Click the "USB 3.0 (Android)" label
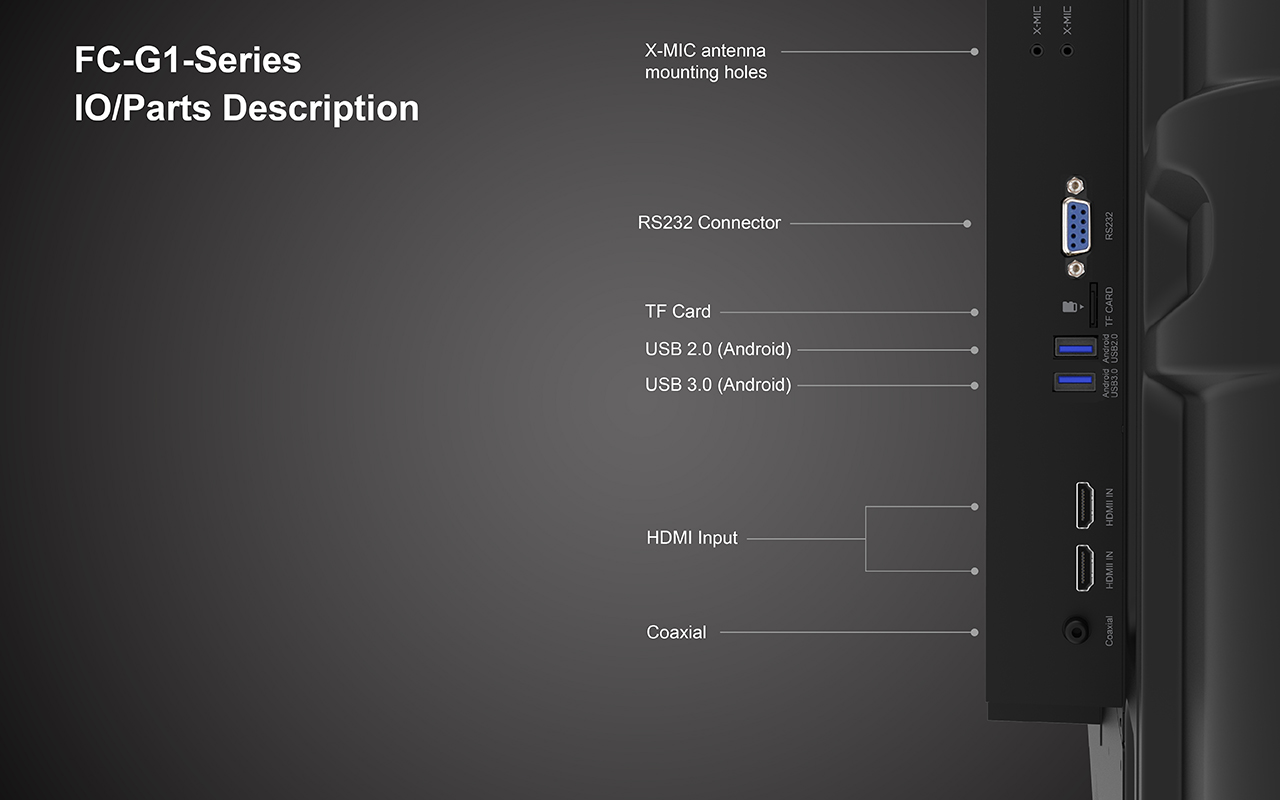Viewport: 1280px width, 800px height. pos(718,385)
